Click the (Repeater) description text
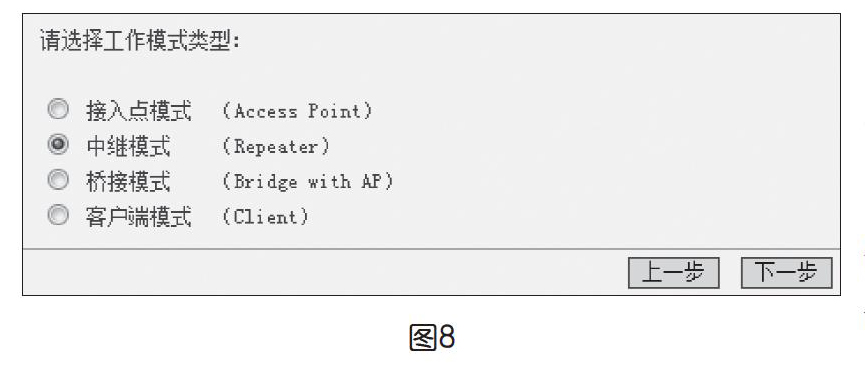Image resolution: width=865 pixels, height=373 pixels. click(275, 146)
